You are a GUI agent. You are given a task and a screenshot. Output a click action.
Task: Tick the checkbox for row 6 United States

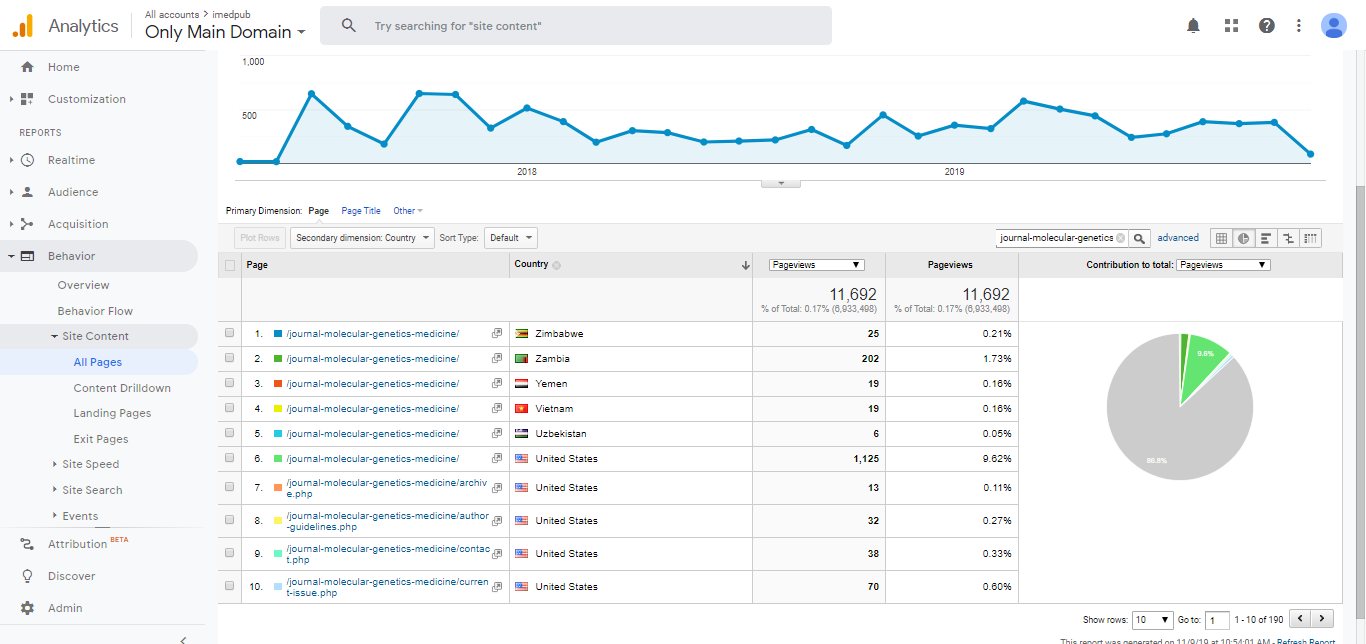pos(230,458)
